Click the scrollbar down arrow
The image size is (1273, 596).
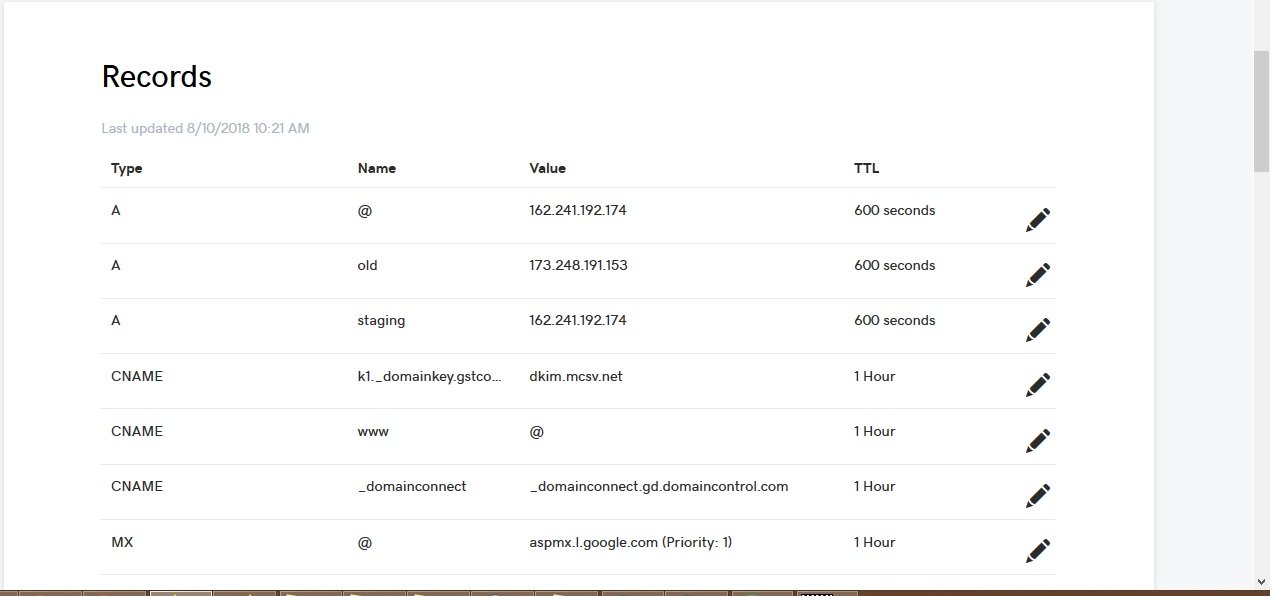[1262, 581]
